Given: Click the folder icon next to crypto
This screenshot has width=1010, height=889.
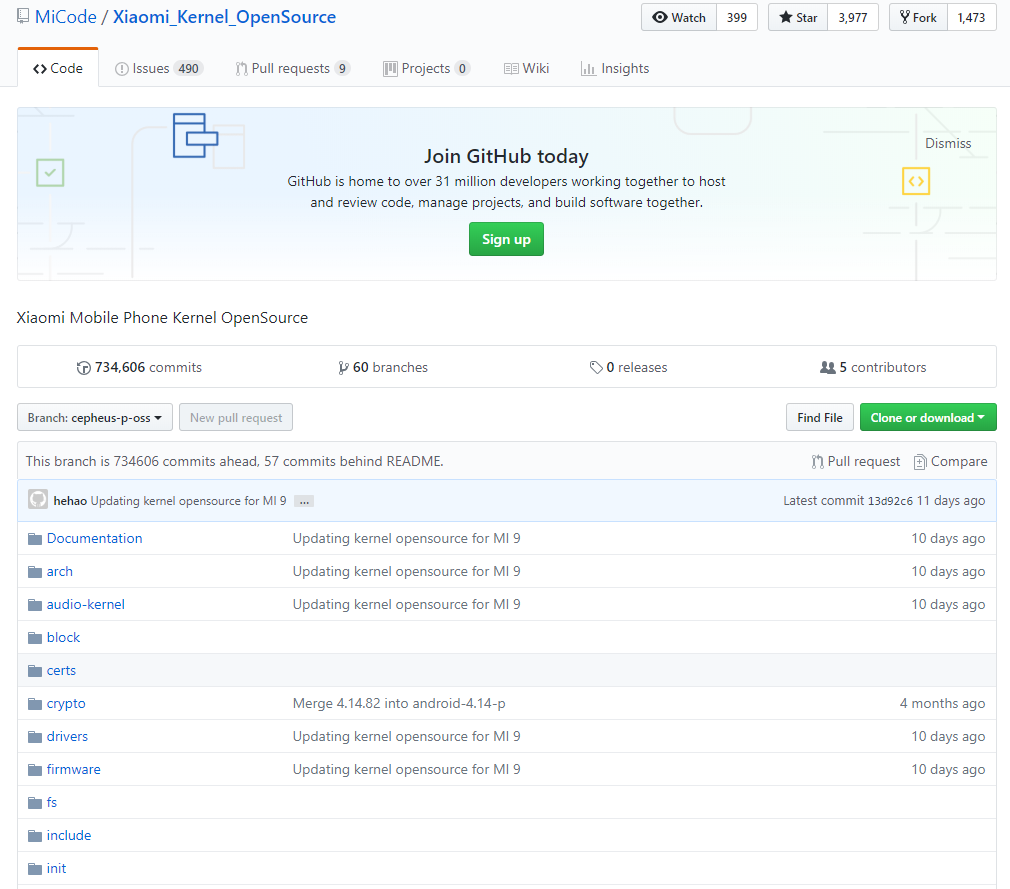Looking at the screenshot, I should (35, 704).
